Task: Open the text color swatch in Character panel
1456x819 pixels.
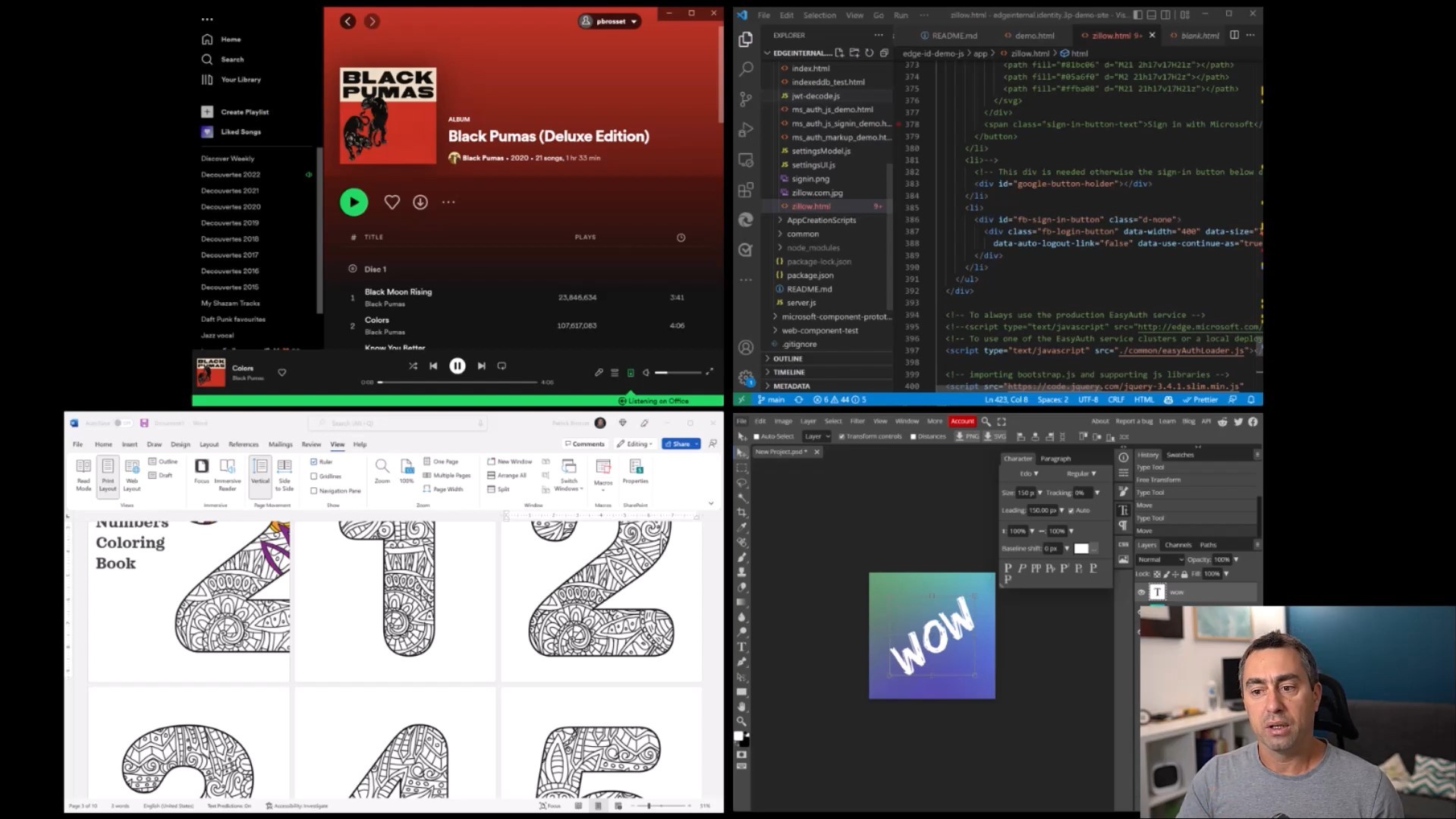Action: pos(1081,549)
